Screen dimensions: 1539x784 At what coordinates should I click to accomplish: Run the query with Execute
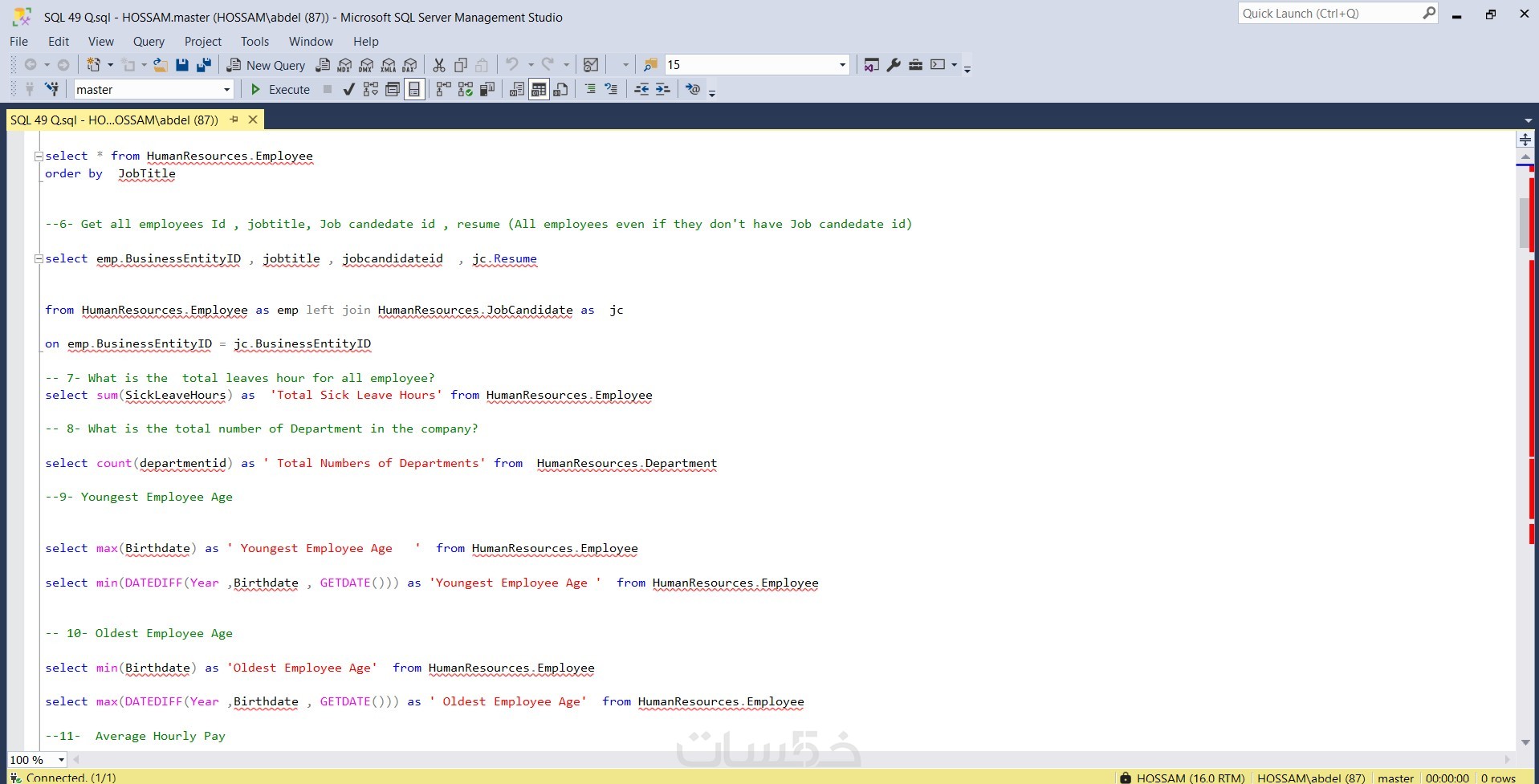tap(280, 89)
